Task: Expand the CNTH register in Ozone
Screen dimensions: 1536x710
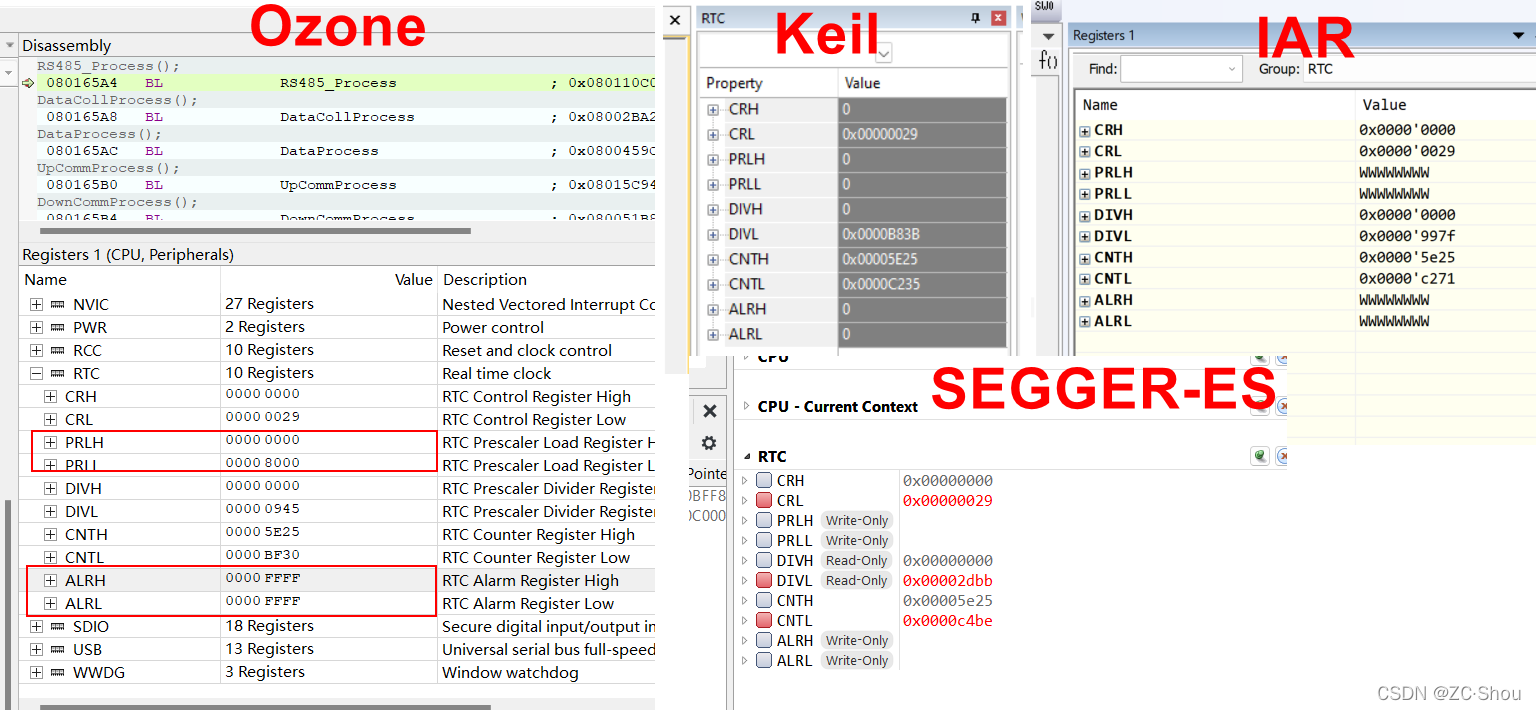Action: (x=50, y=535)
